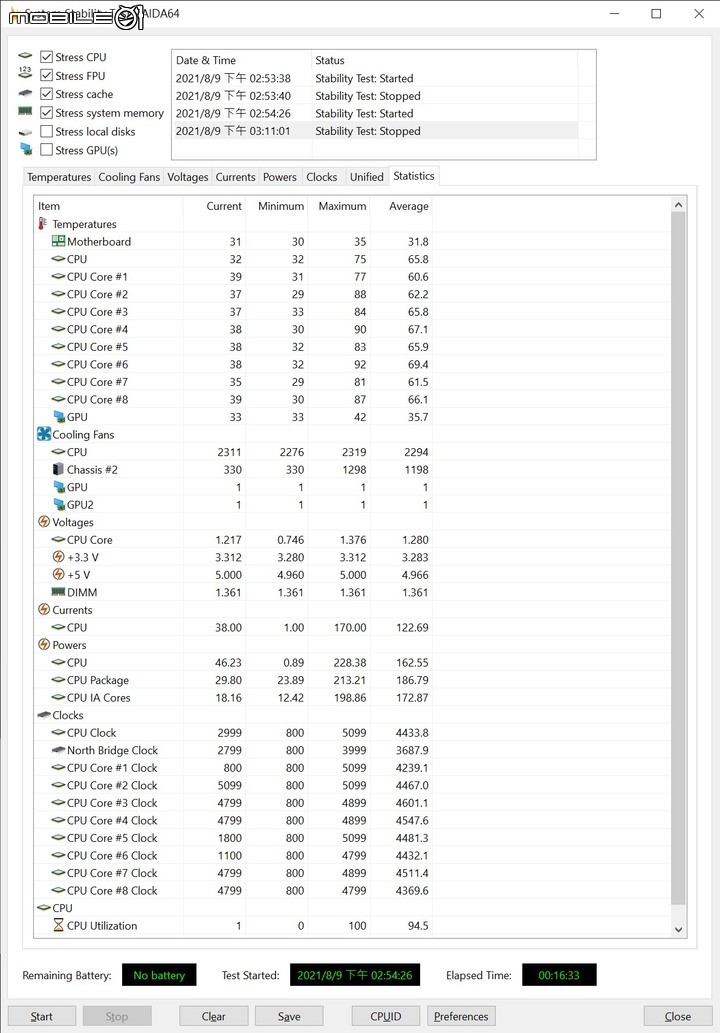The width and height of the screenshot is (720, 1033).
Task: Click the +3.3 V voltage icon
Action: pyautogui.click(x=59, y=557)
